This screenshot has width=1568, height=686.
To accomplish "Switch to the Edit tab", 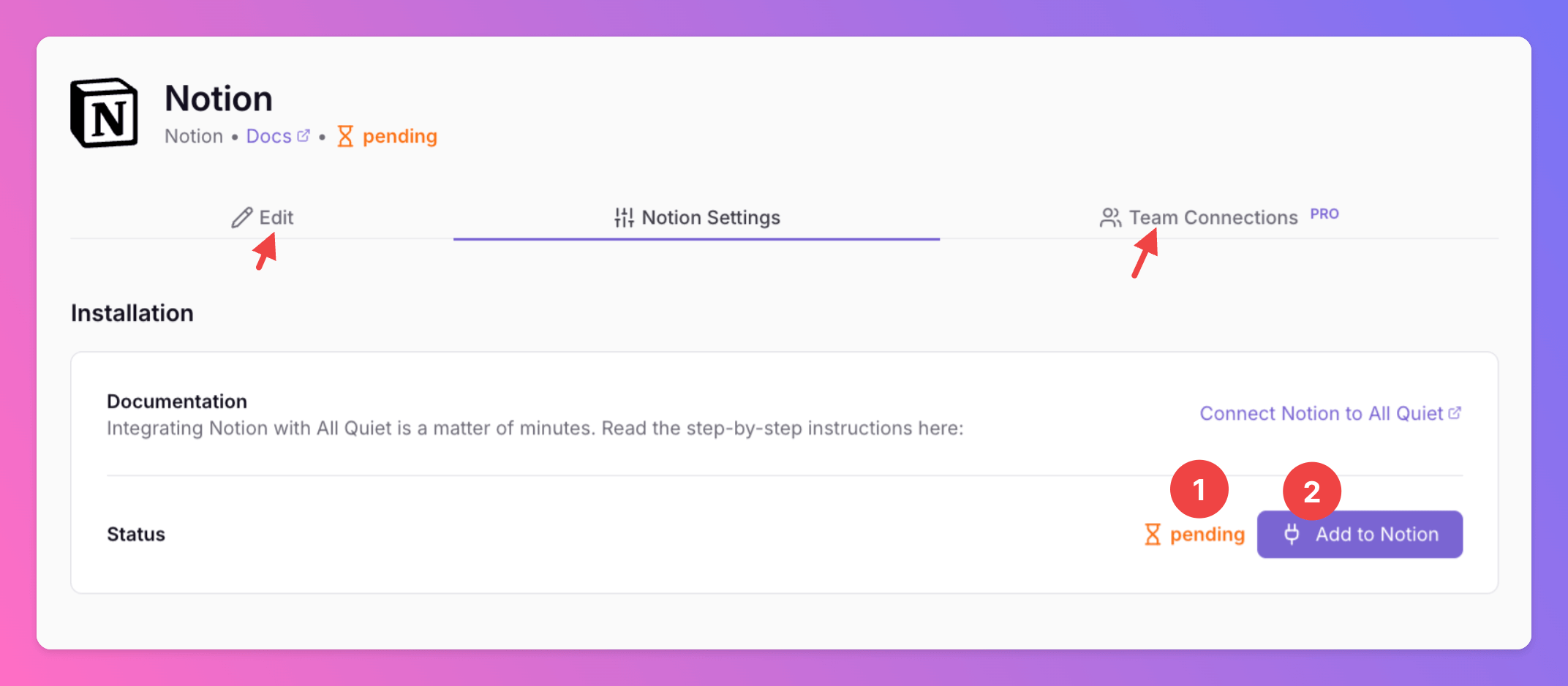I will pos(262,217).
